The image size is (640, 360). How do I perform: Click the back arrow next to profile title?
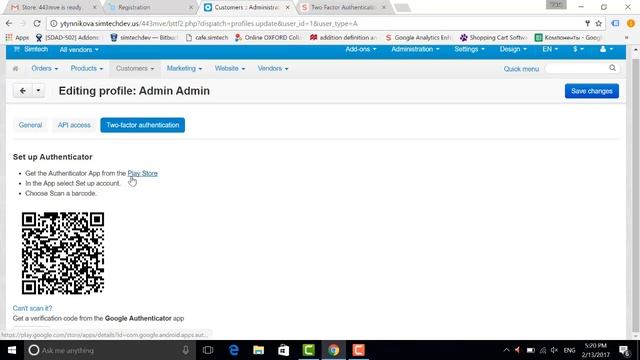(x=23, y=91)
